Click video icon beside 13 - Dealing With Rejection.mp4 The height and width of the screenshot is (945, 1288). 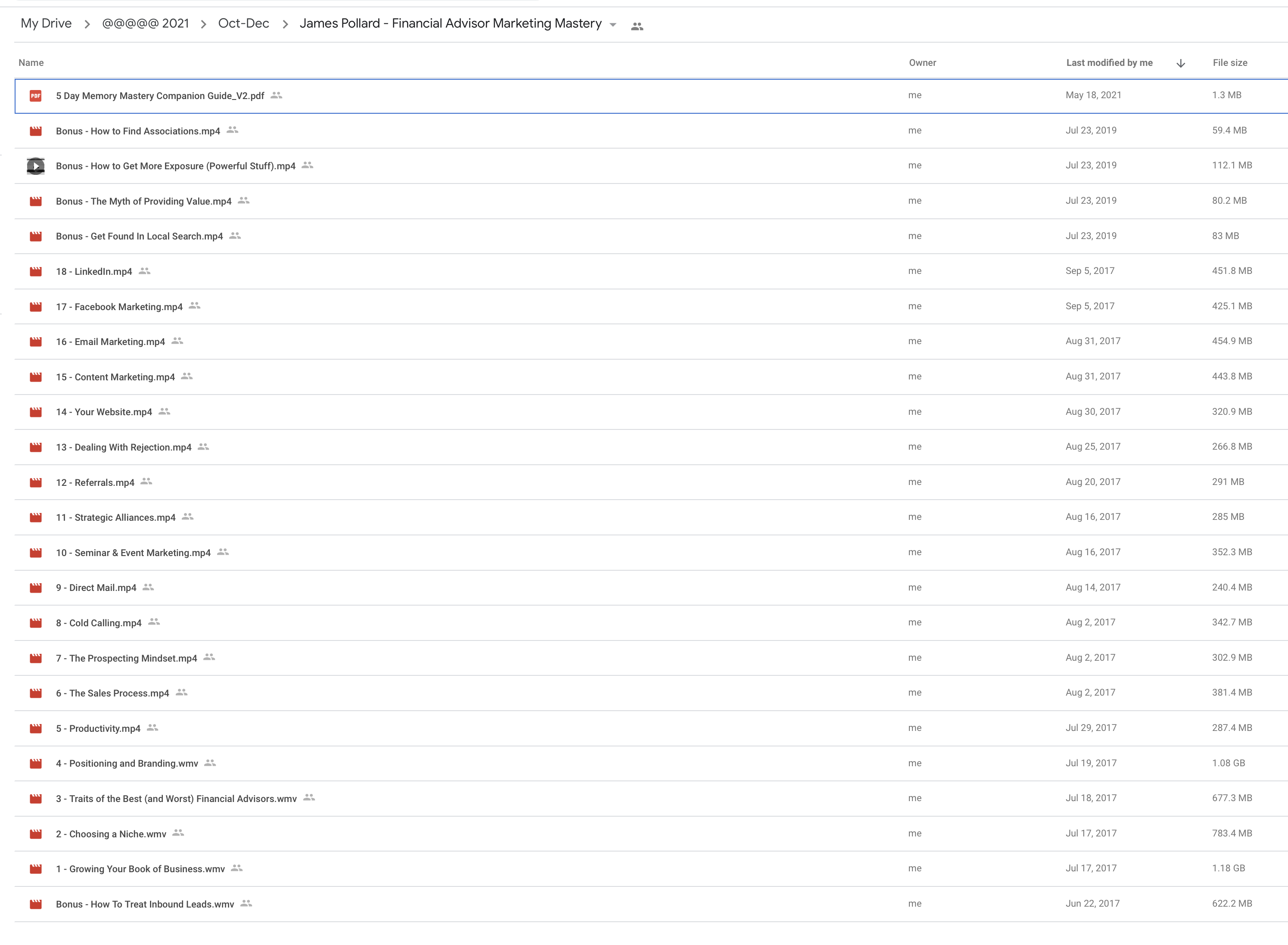coord(35,448)
